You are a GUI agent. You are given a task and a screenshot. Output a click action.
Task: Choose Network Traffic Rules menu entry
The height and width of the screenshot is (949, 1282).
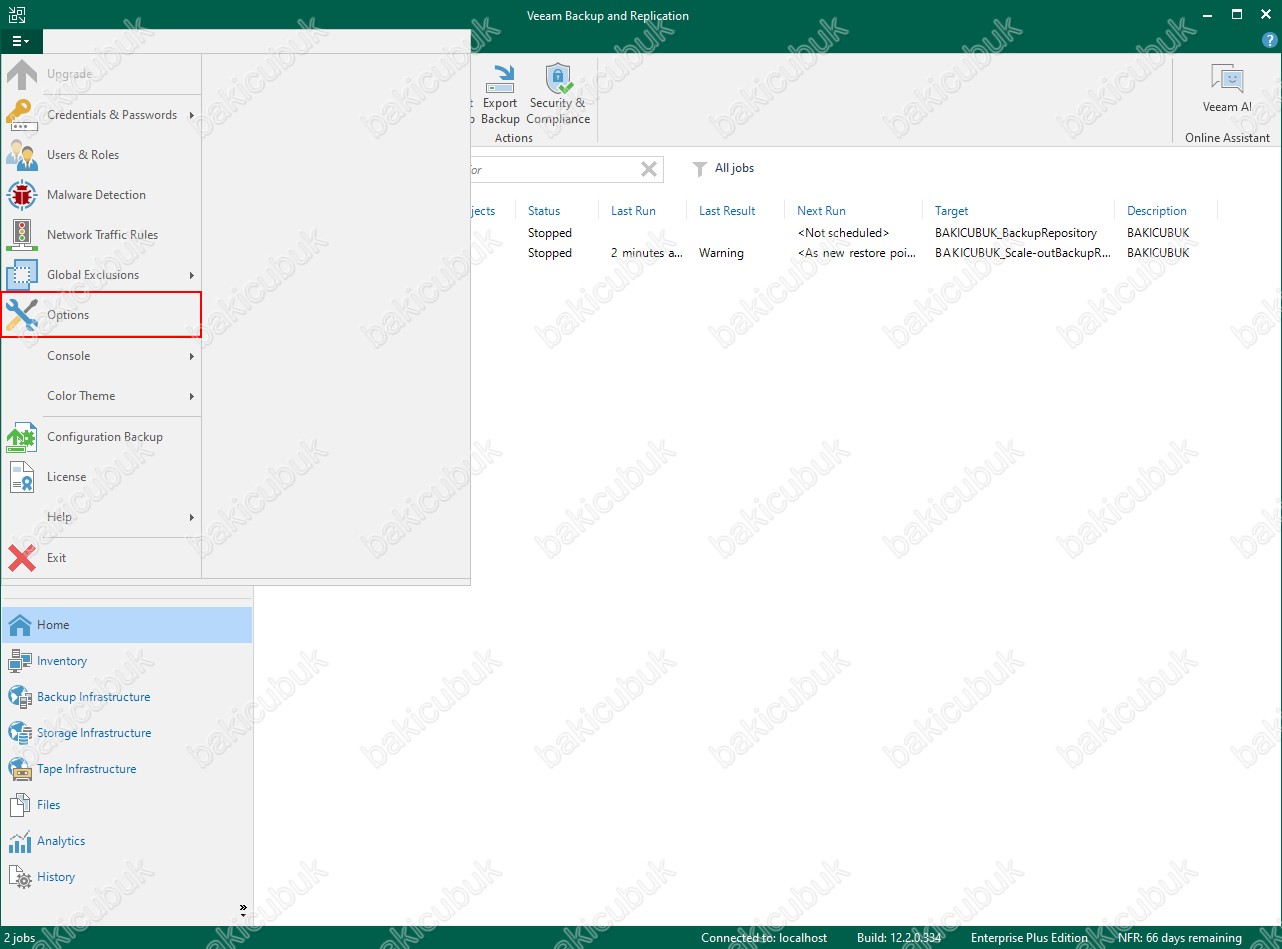101,235
